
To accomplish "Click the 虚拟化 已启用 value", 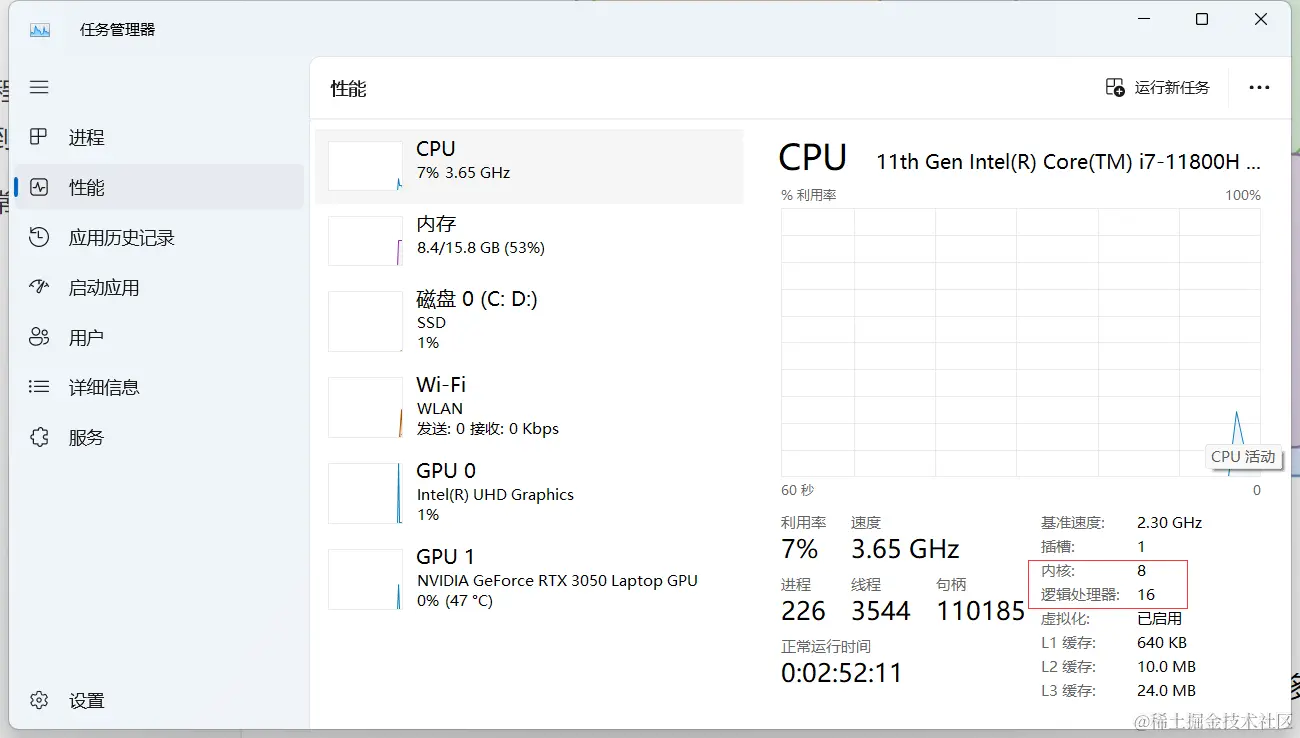I will click(x=1159, y=619).
